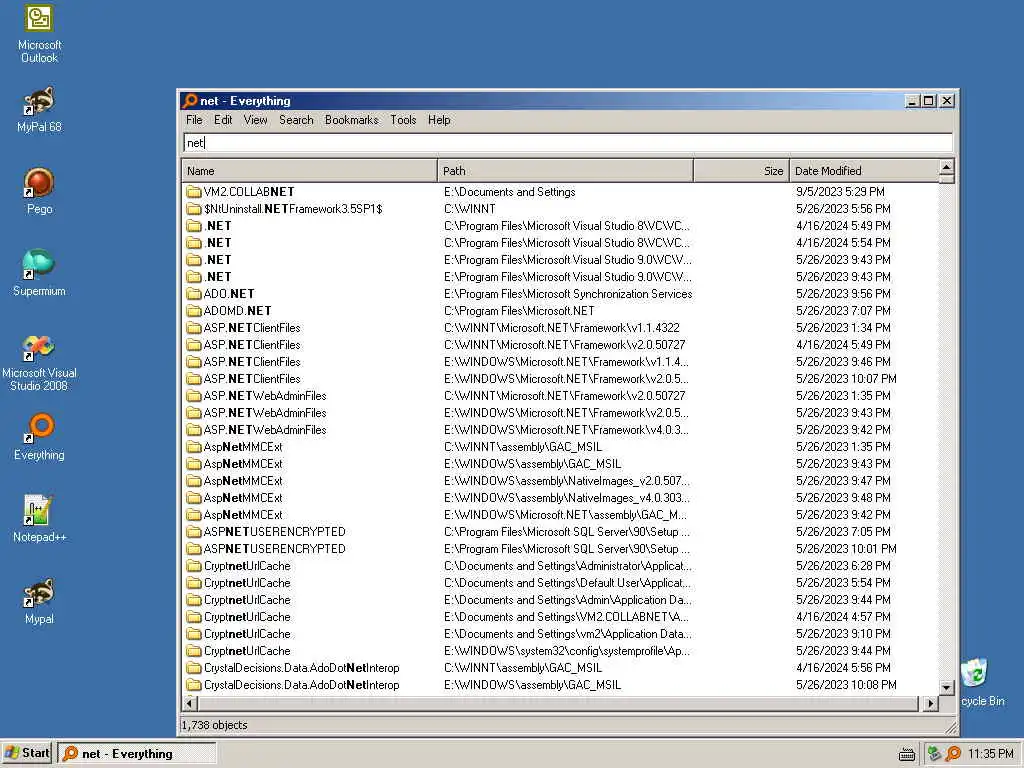Launch Supermium browser shortcut

(39, 273)
